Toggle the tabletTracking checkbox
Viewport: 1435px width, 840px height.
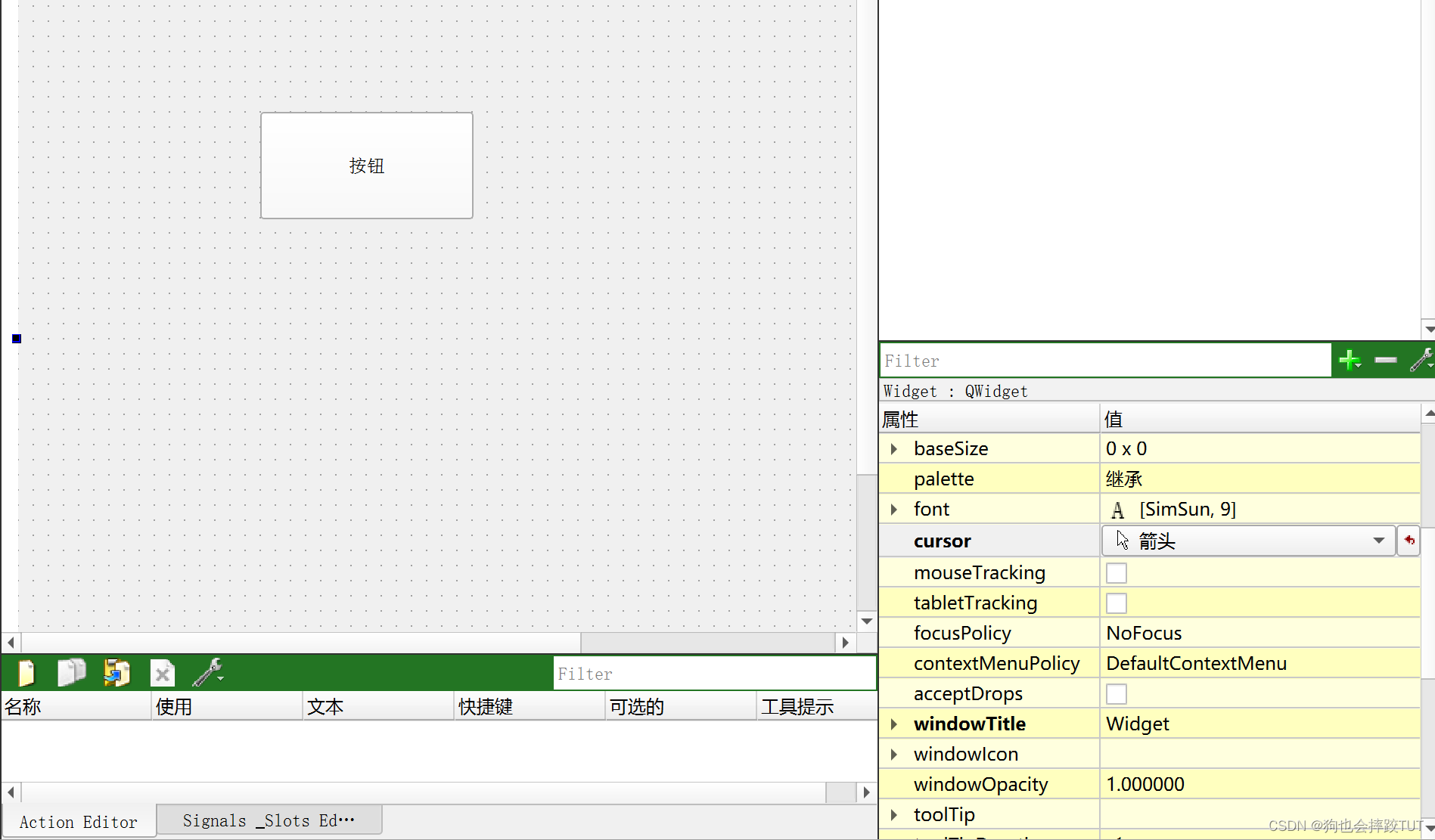tap(1117, 603)
